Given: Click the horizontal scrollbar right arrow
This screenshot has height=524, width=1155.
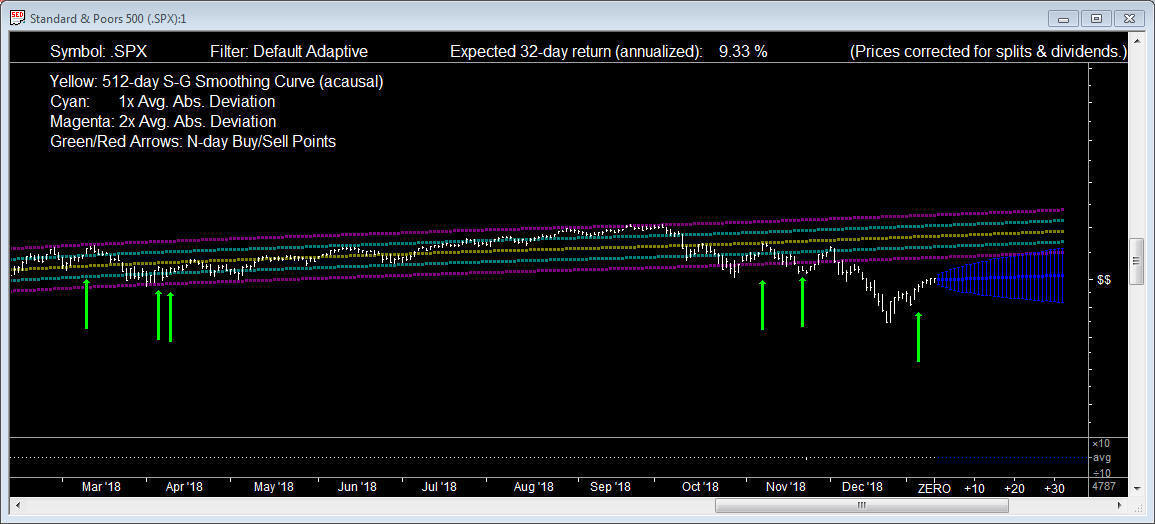Looking at the screenshot, I should pyautogui.click(x=1120, y=506).
